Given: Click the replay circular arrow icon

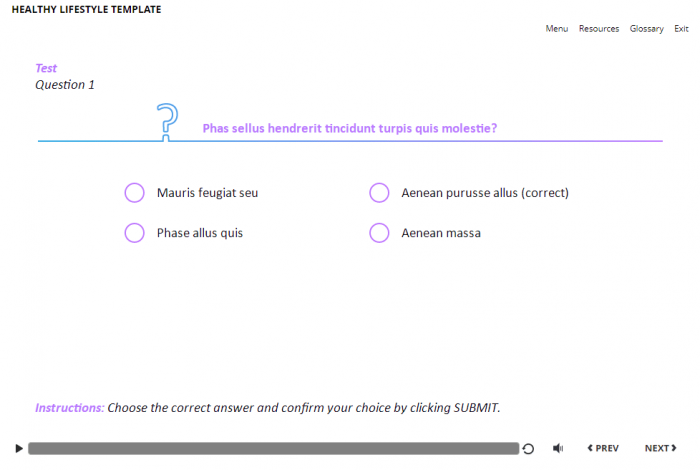Looking at the screenshot, I should pyautogui.click(x=528, y=449).
